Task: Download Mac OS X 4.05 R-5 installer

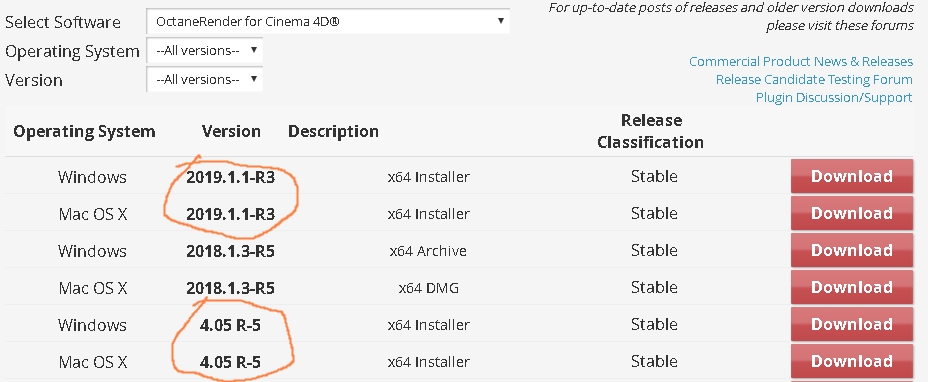Action: click(x=852, y=361)
